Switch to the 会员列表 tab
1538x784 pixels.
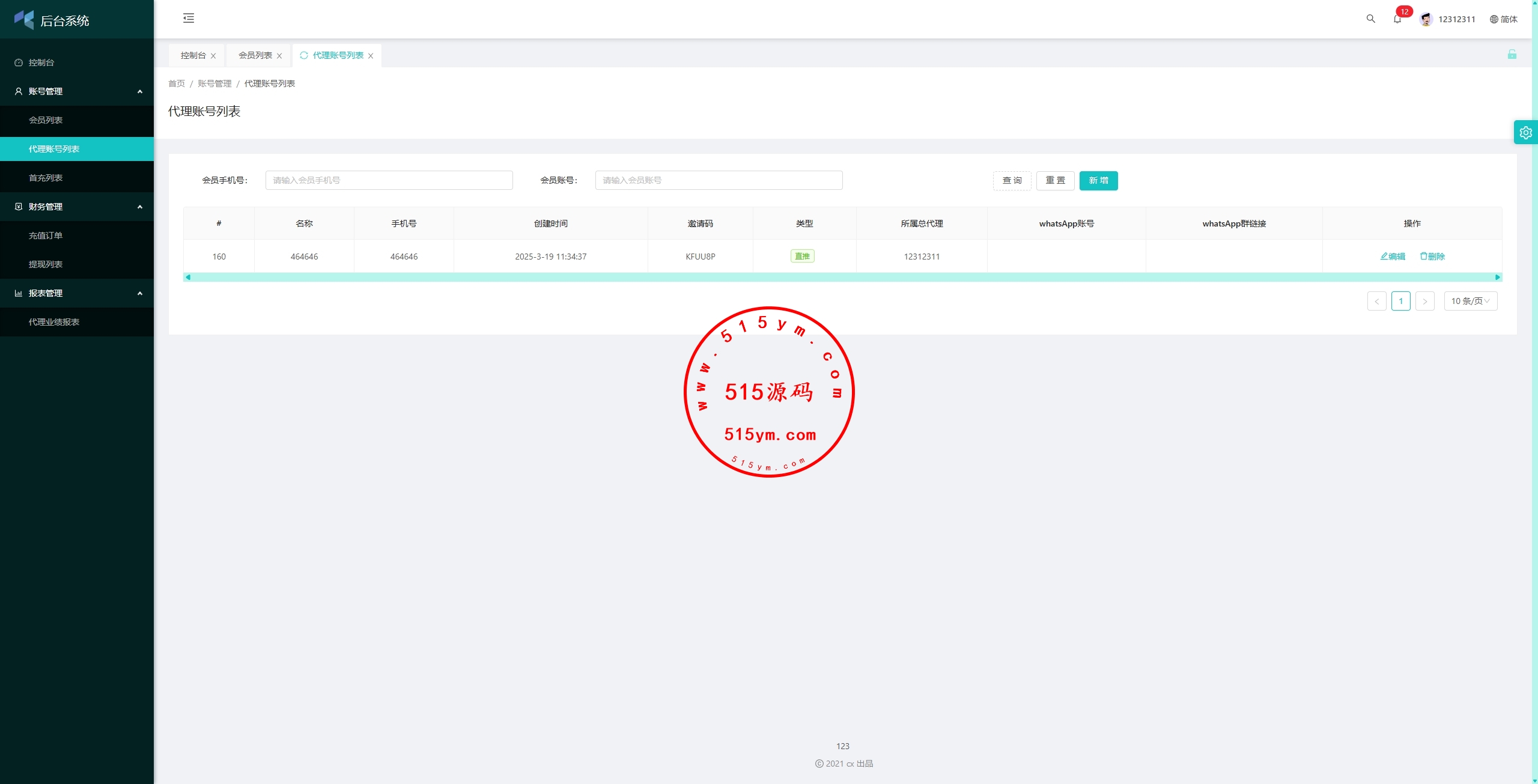(x=255, y=55)
